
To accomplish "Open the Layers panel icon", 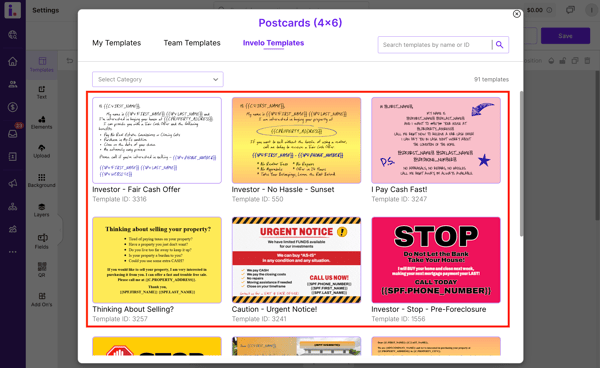I will [42, 210].
